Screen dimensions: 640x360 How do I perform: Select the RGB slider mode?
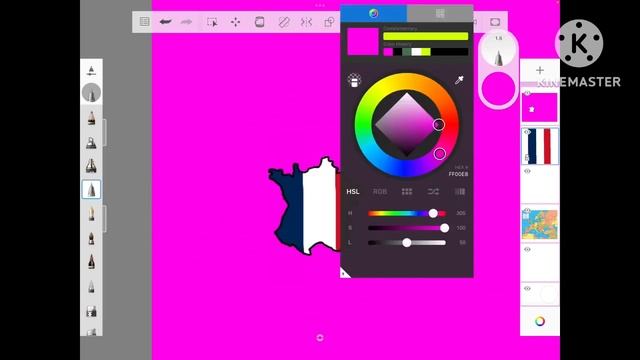click(380, 191)
